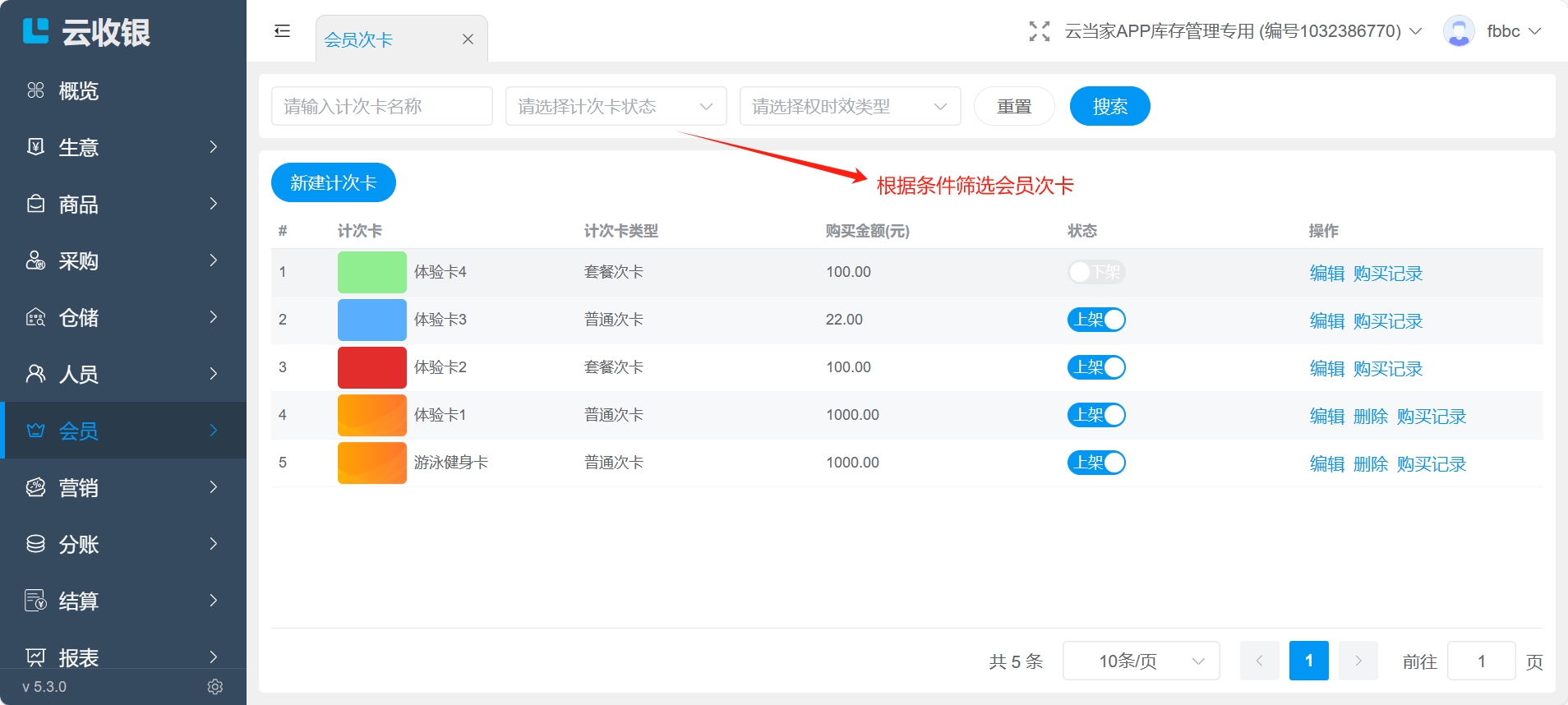Enable the 下架 switch for 体验卡4
The height and width of the screenshot is (705, 1568).
click(1095, 272)
